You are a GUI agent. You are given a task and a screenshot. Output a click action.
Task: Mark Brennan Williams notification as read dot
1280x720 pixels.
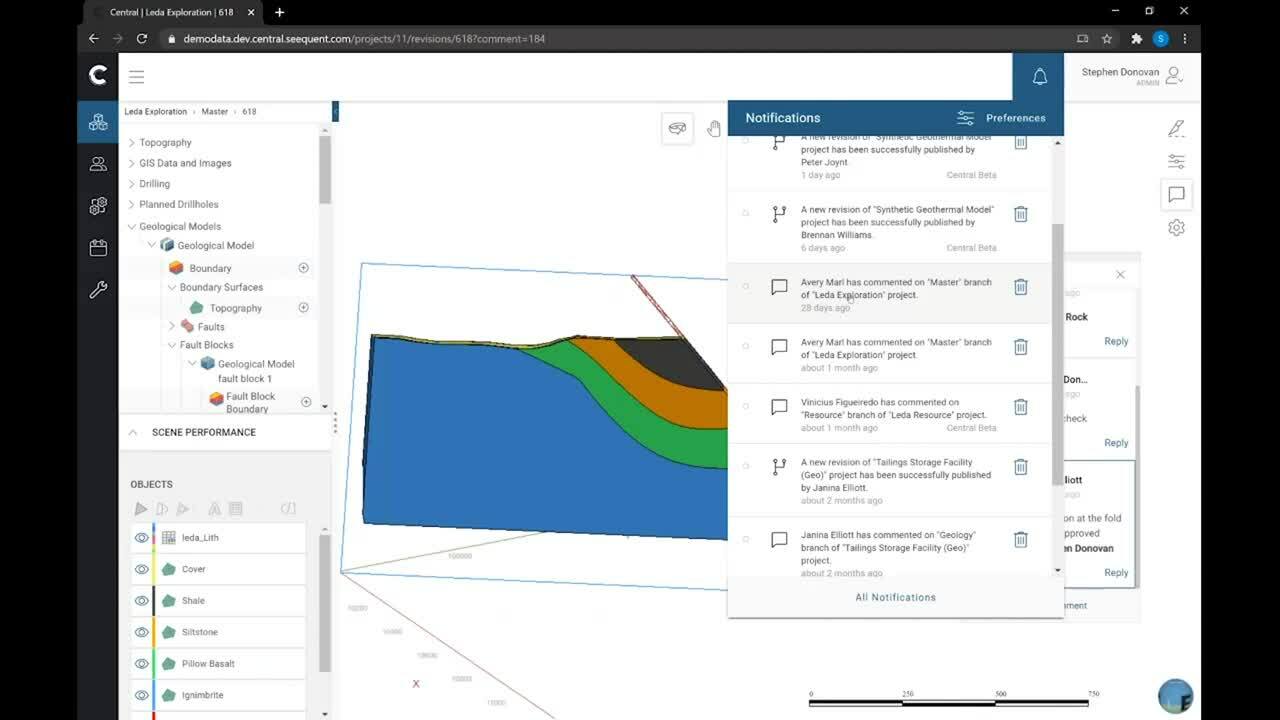coord(745,213)
